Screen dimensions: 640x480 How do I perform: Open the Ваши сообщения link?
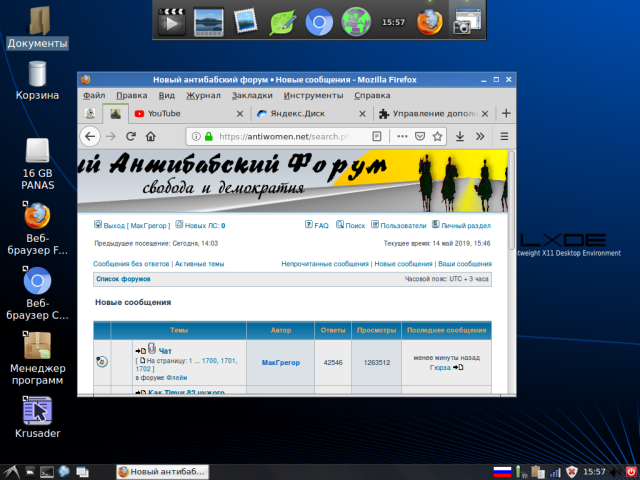(465, 264)
